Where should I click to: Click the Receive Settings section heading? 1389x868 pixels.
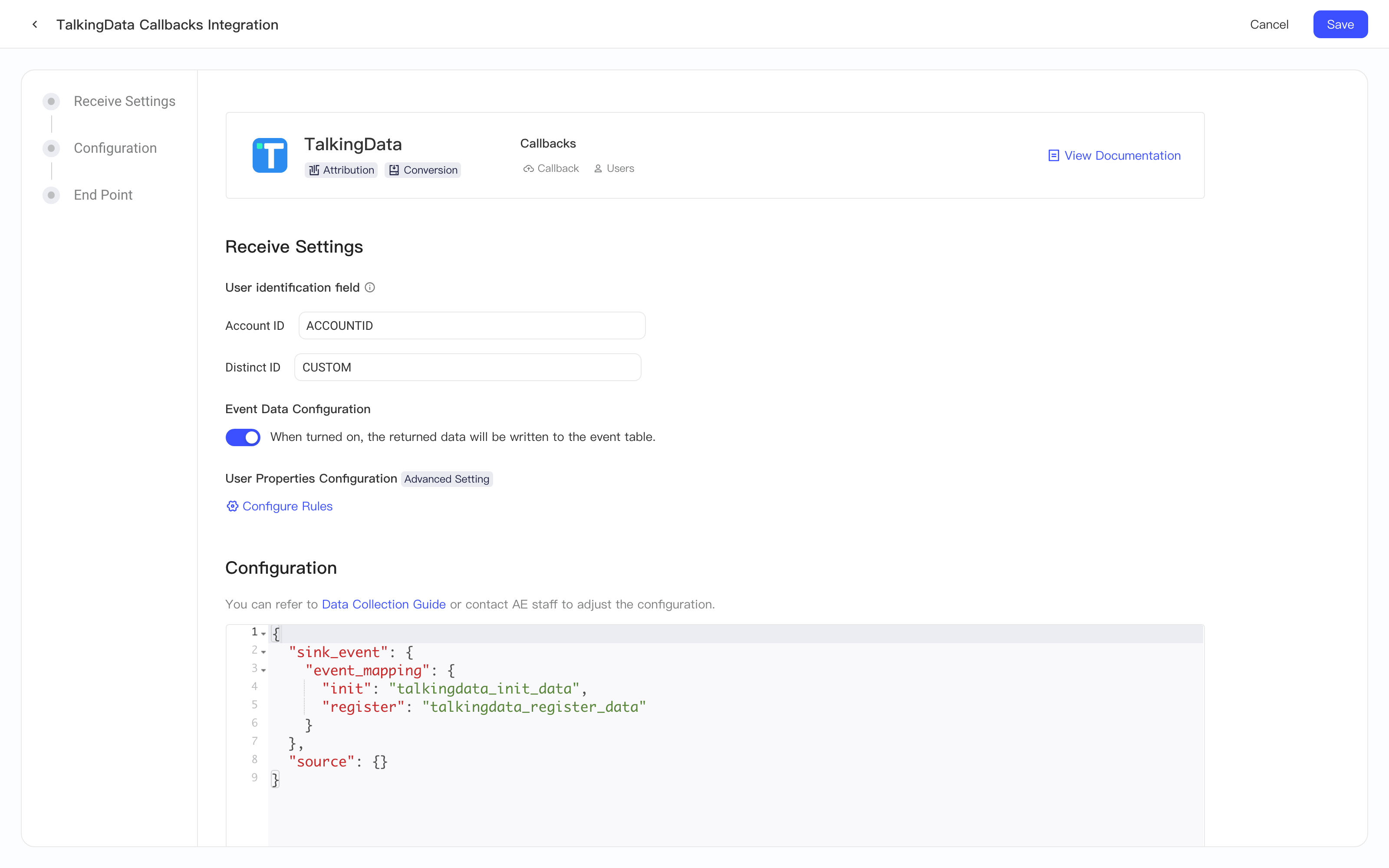tap(294, 247)
